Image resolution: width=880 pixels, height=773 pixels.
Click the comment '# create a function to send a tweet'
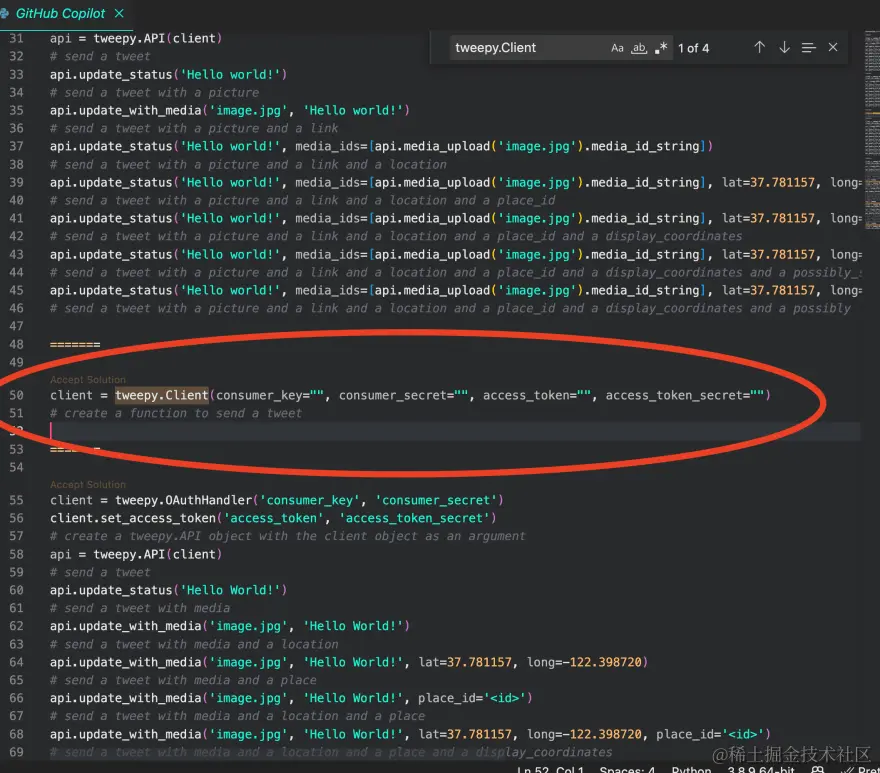(x=176, y=413)
